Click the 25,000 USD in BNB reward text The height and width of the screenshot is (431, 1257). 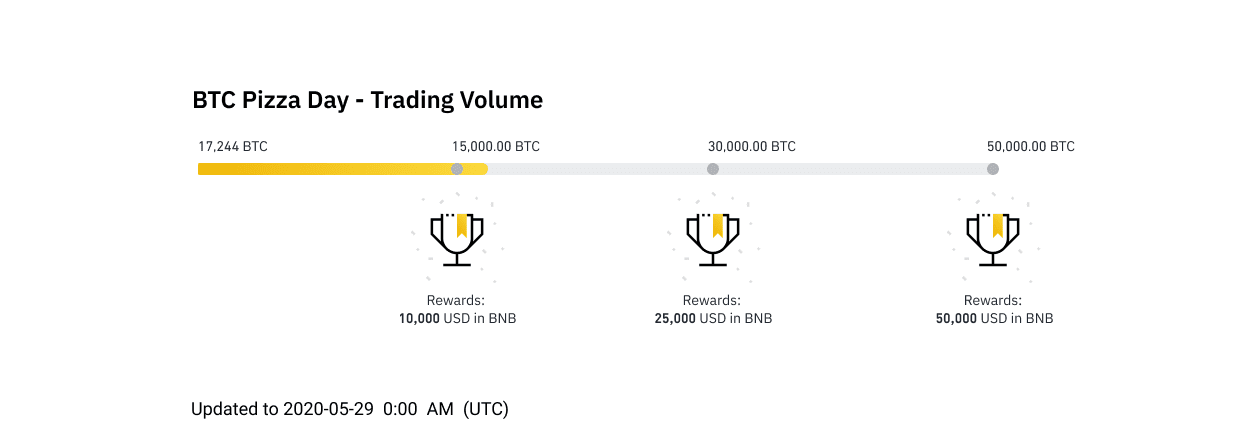713,319
